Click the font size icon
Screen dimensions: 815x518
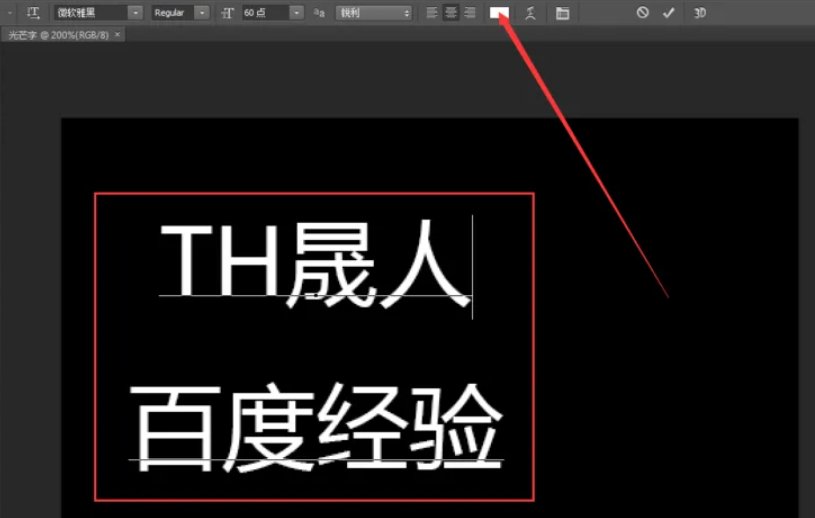point(227,13)
